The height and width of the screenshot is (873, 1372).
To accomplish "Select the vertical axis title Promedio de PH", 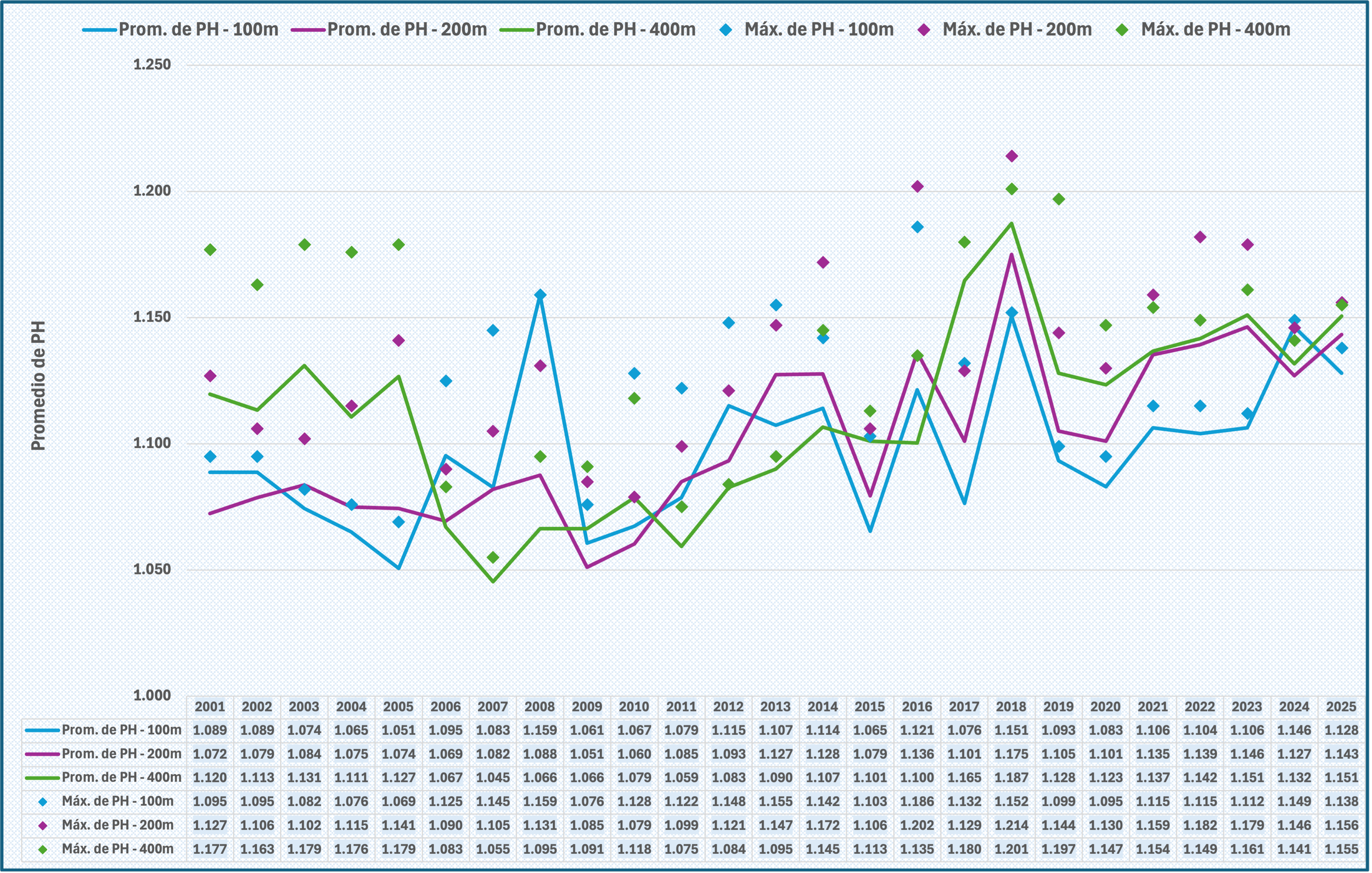I will coord(38,386).
